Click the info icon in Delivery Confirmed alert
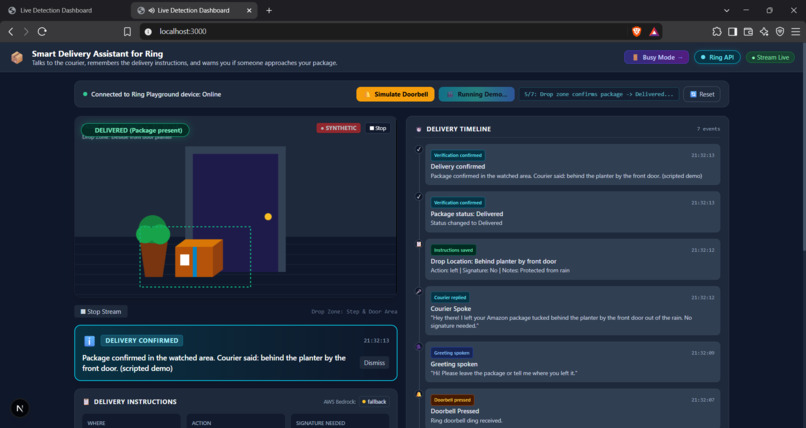Viewport: 806px width, 428px height. [89, 341]
